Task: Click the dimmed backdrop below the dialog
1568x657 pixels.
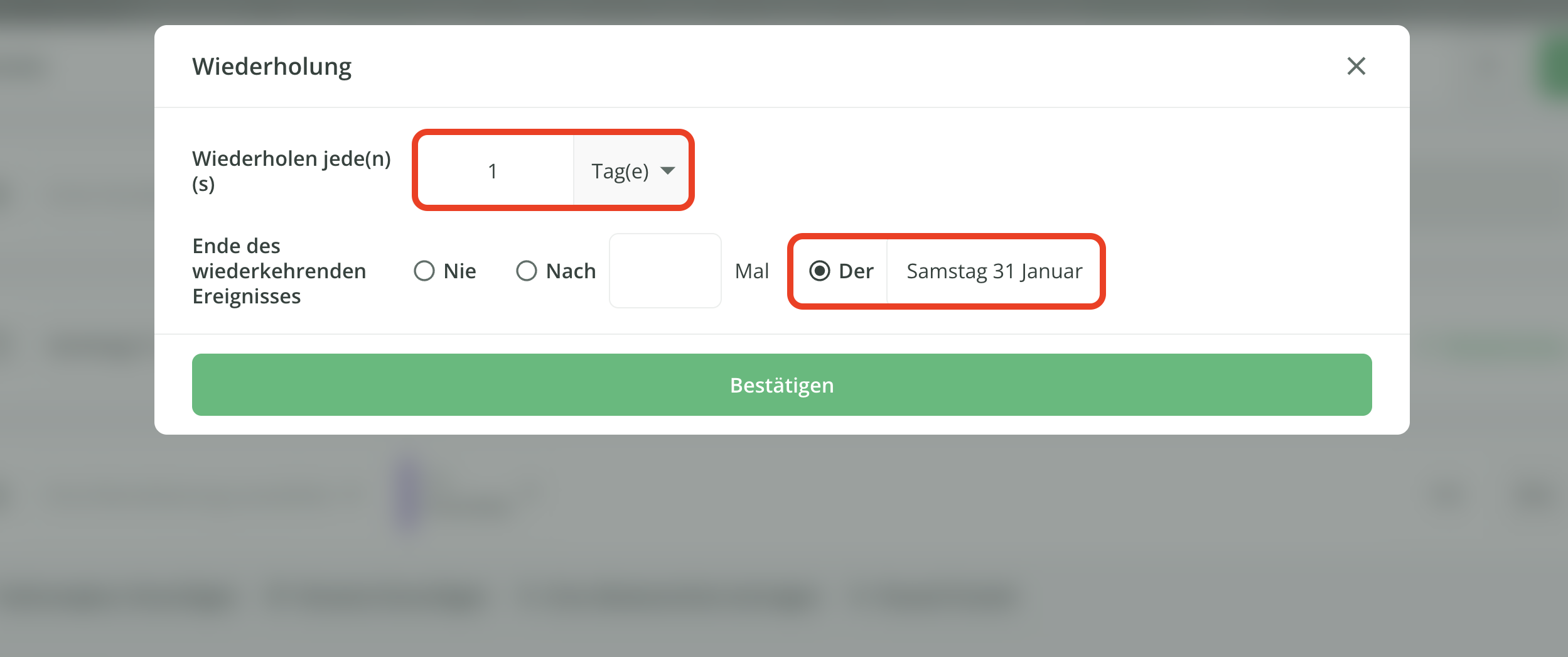Action: pos(781,546)
